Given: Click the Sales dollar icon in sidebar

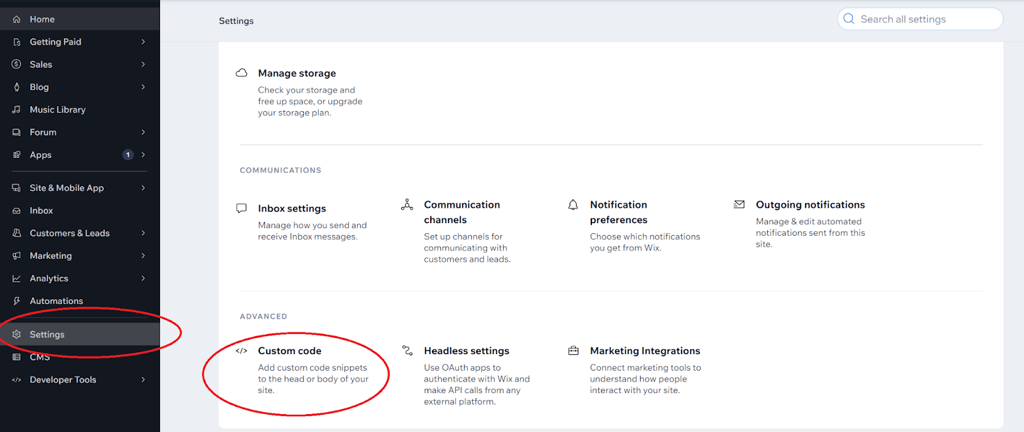Looking at the screenshot, I should pyautogui.click(x=17, y=65).
